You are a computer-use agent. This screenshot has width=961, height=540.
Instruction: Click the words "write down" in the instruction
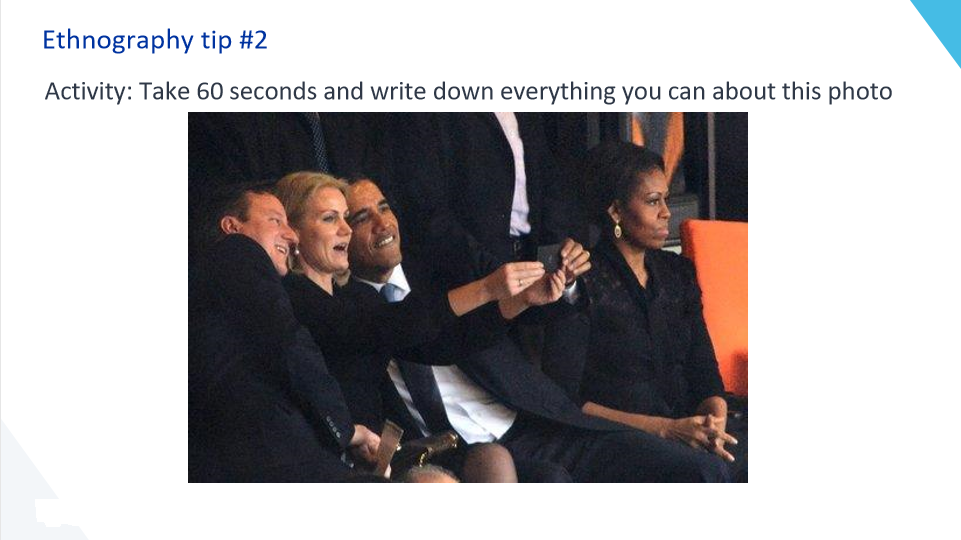click(431, 91)
